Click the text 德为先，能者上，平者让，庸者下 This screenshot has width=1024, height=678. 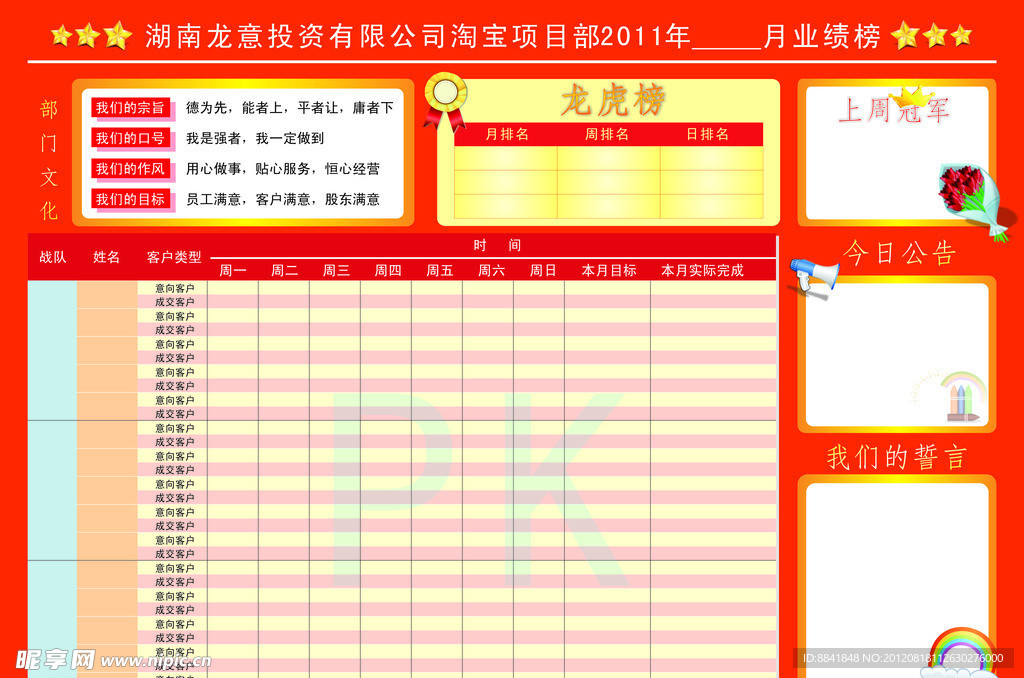(290, 108)
